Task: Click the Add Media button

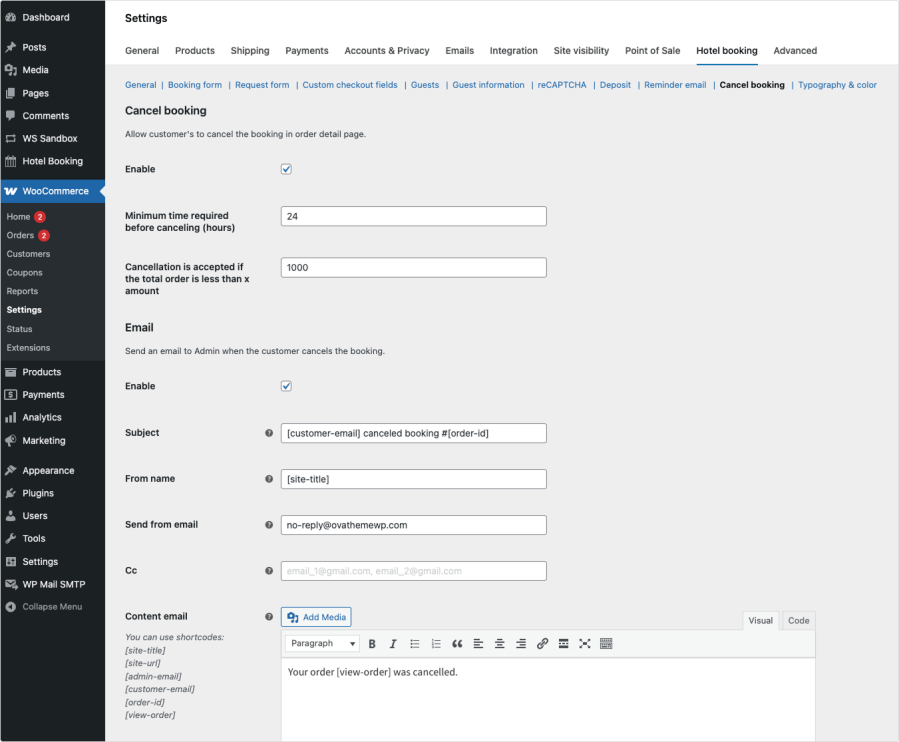Action: (x=316, y=618)
